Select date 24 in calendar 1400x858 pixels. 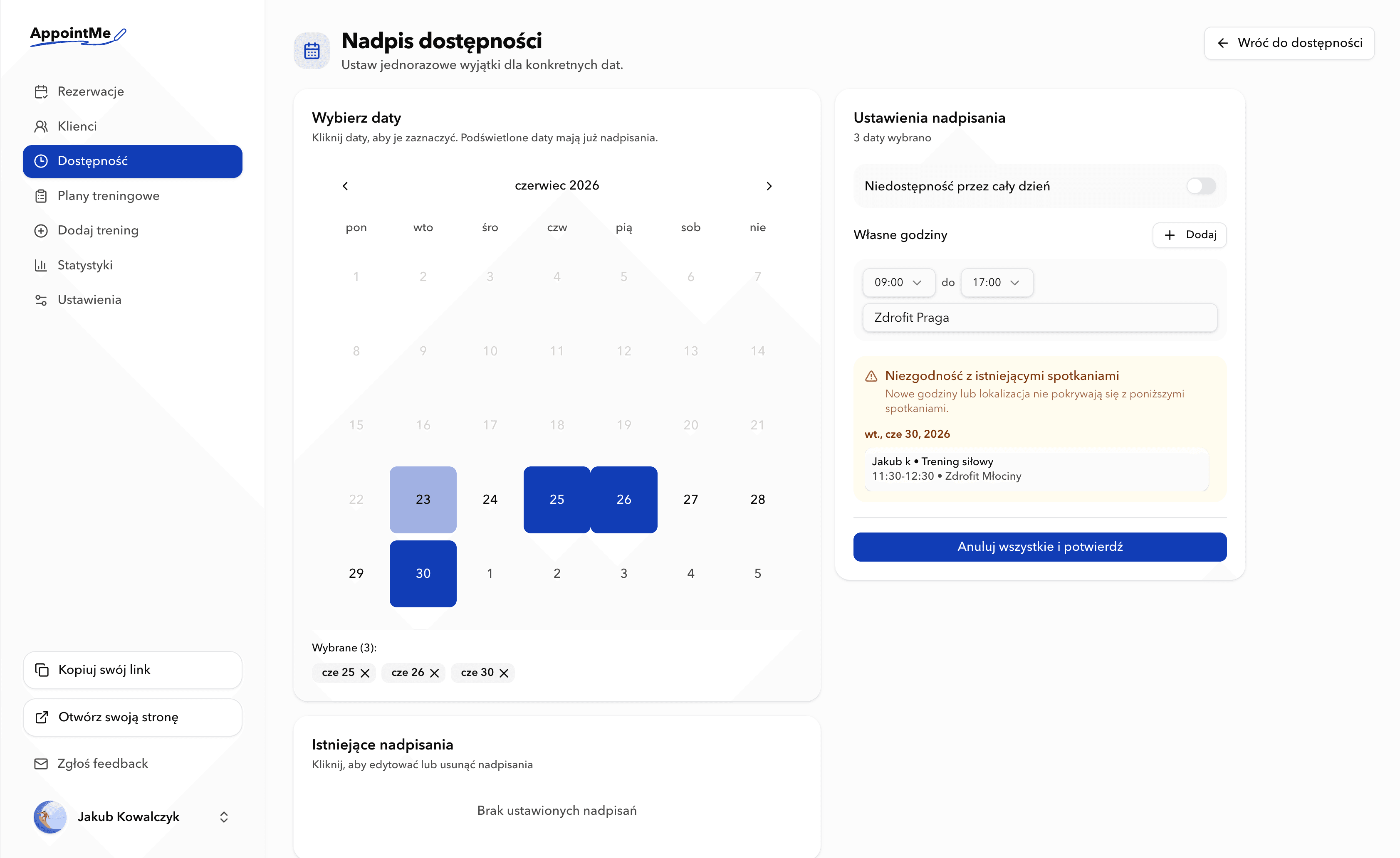(490, 500)
